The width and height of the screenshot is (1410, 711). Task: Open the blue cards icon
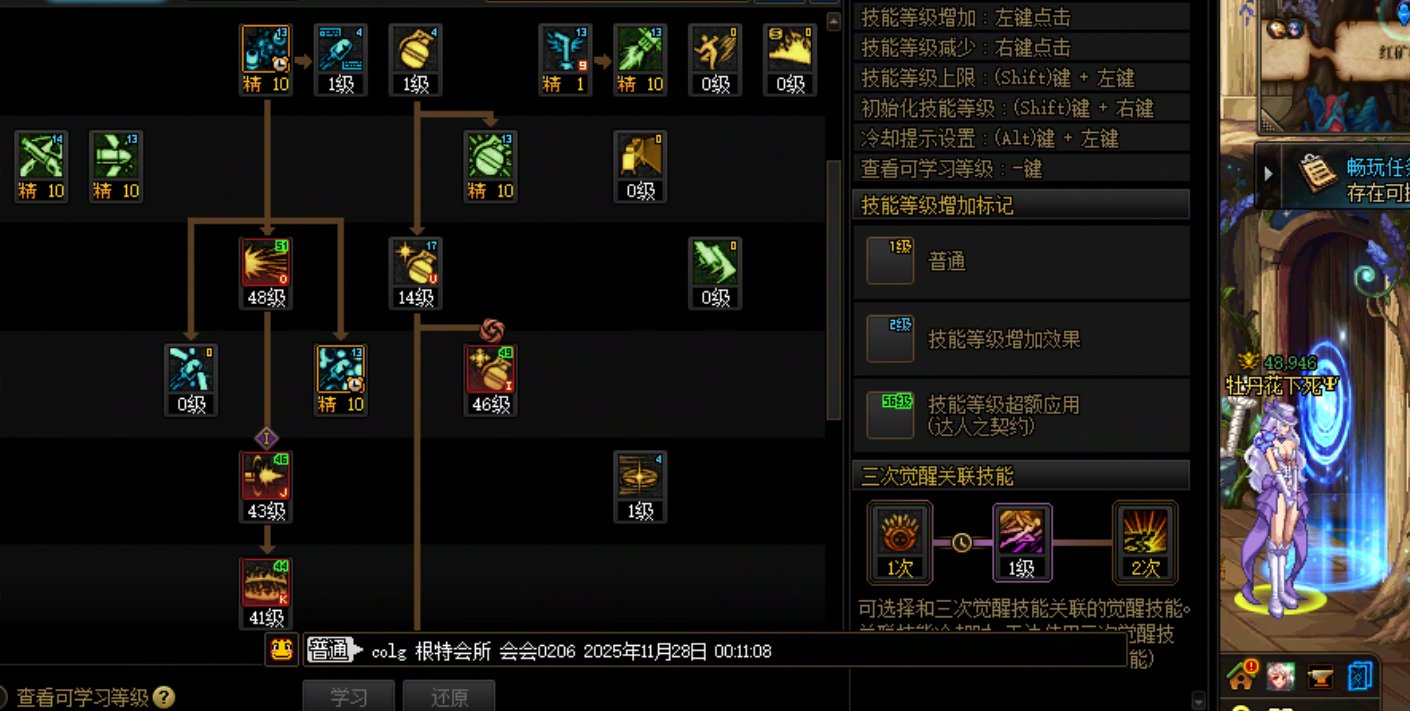click(1362, 677)
